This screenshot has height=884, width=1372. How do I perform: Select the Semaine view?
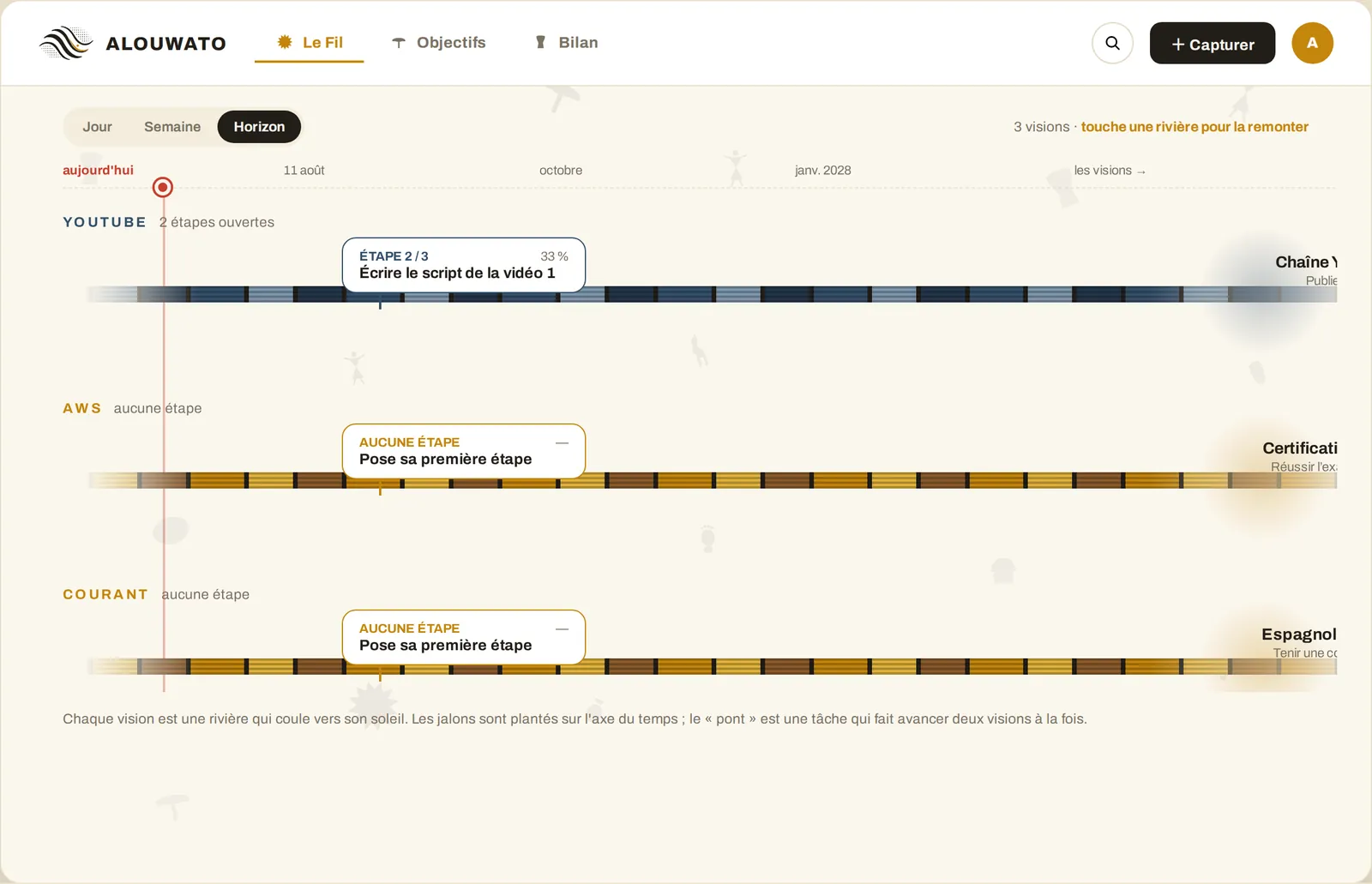coord(172,127)
